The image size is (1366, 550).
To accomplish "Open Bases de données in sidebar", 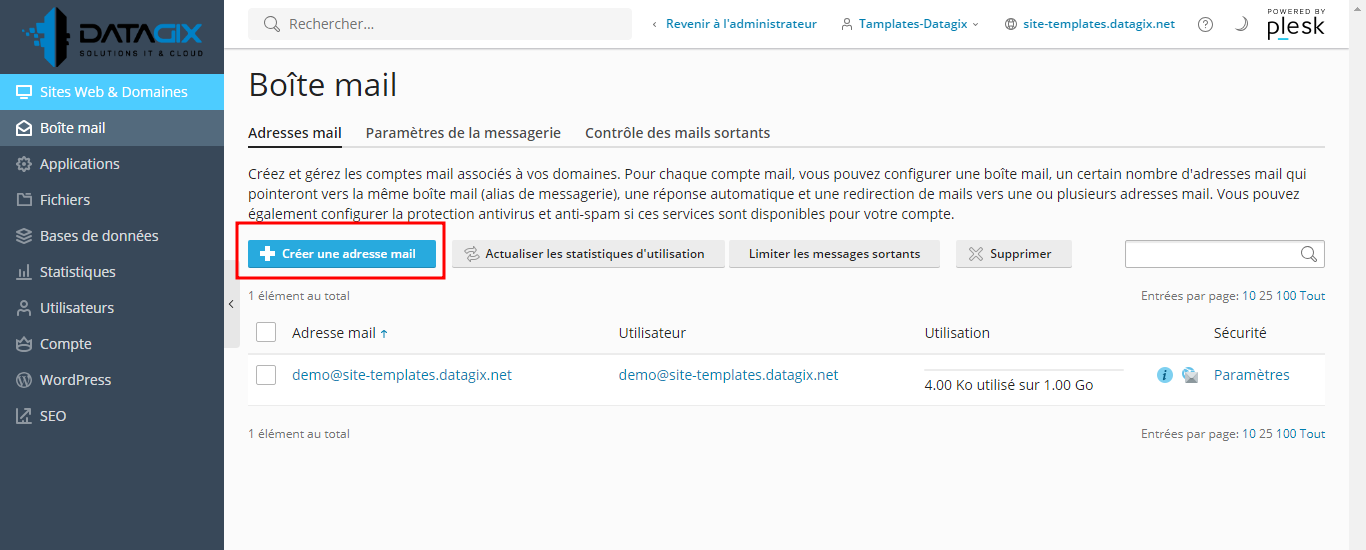I will pyautogui.click(x=98, y=236).
